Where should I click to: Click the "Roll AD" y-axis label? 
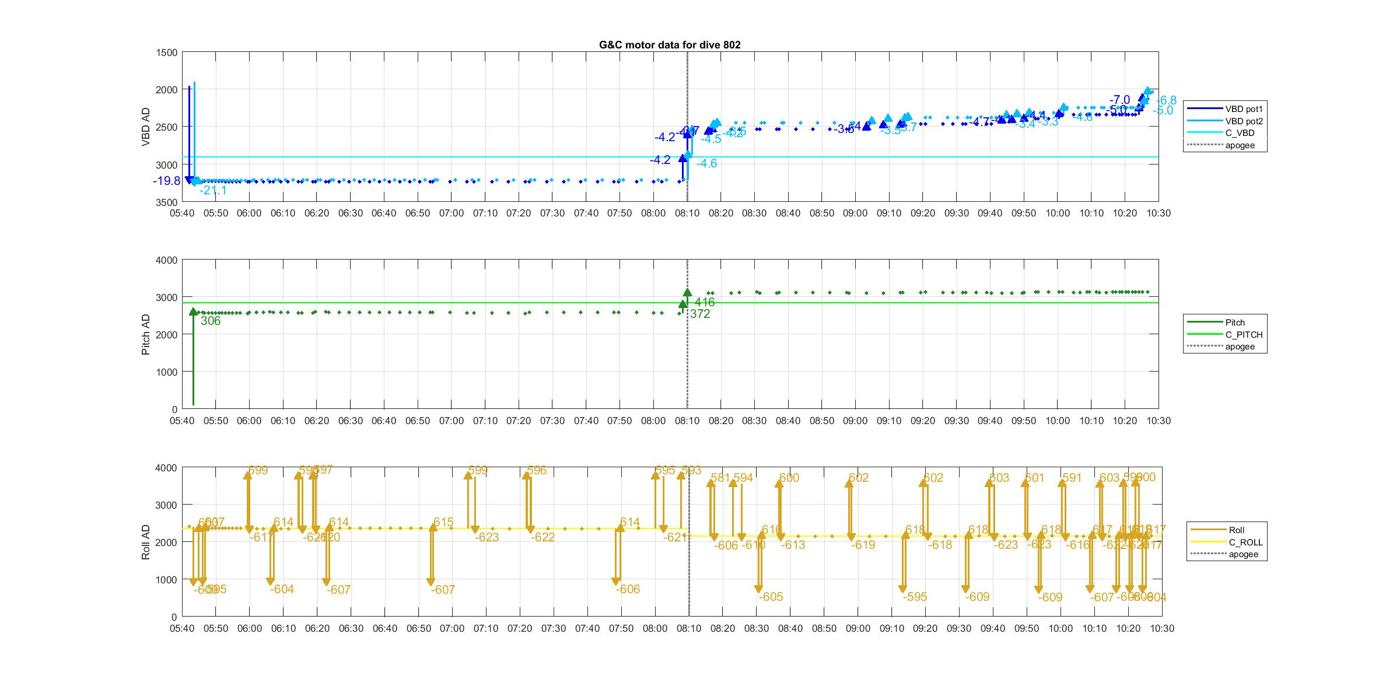tap(146, 542)
